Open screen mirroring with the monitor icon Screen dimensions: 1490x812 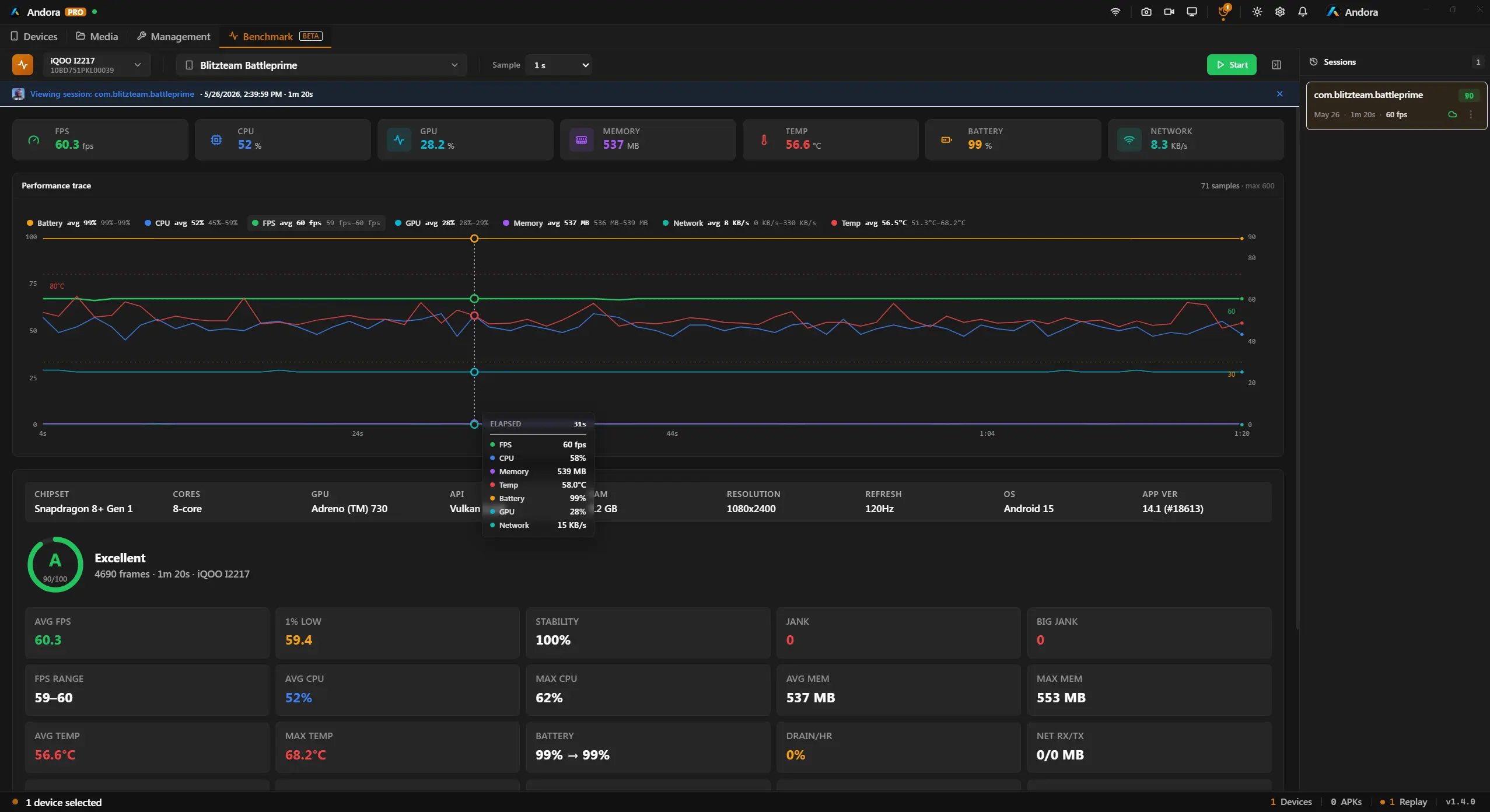(x=1192, y=12)
